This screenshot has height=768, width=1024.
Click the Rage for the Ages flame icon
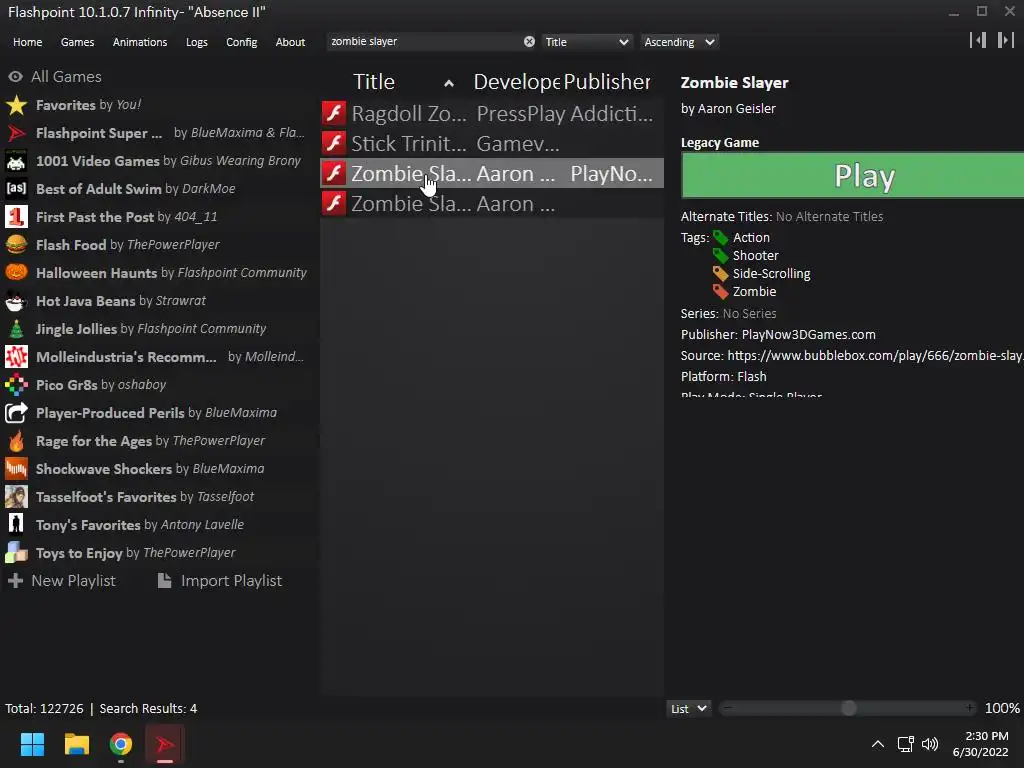coord(16,441)
